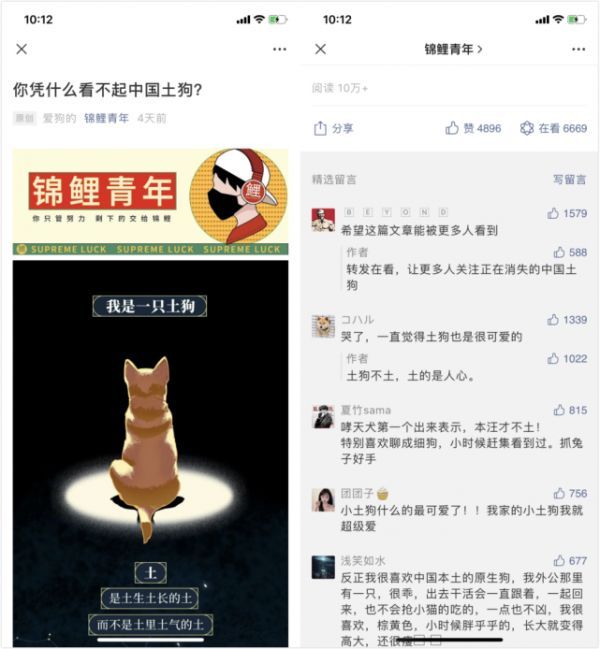Close the right comments page with X icon
The image size is (600, 649).
pos(320,49)
